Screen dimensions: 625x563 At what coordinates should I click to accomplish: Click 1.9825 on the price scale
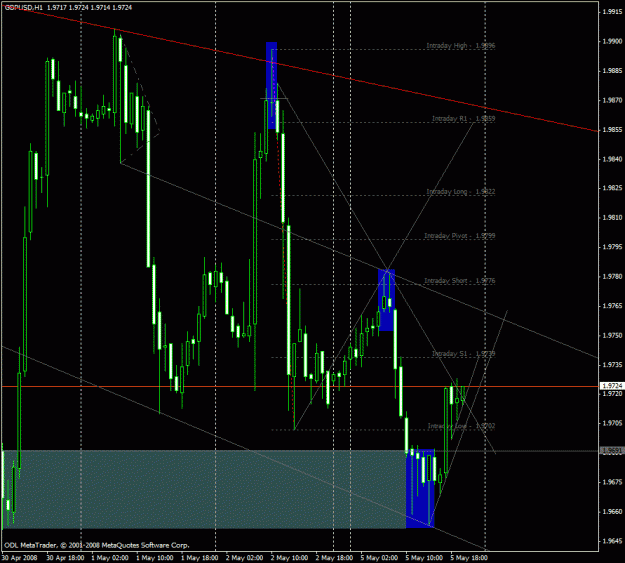pyautogui.click(x=613, y=188)
